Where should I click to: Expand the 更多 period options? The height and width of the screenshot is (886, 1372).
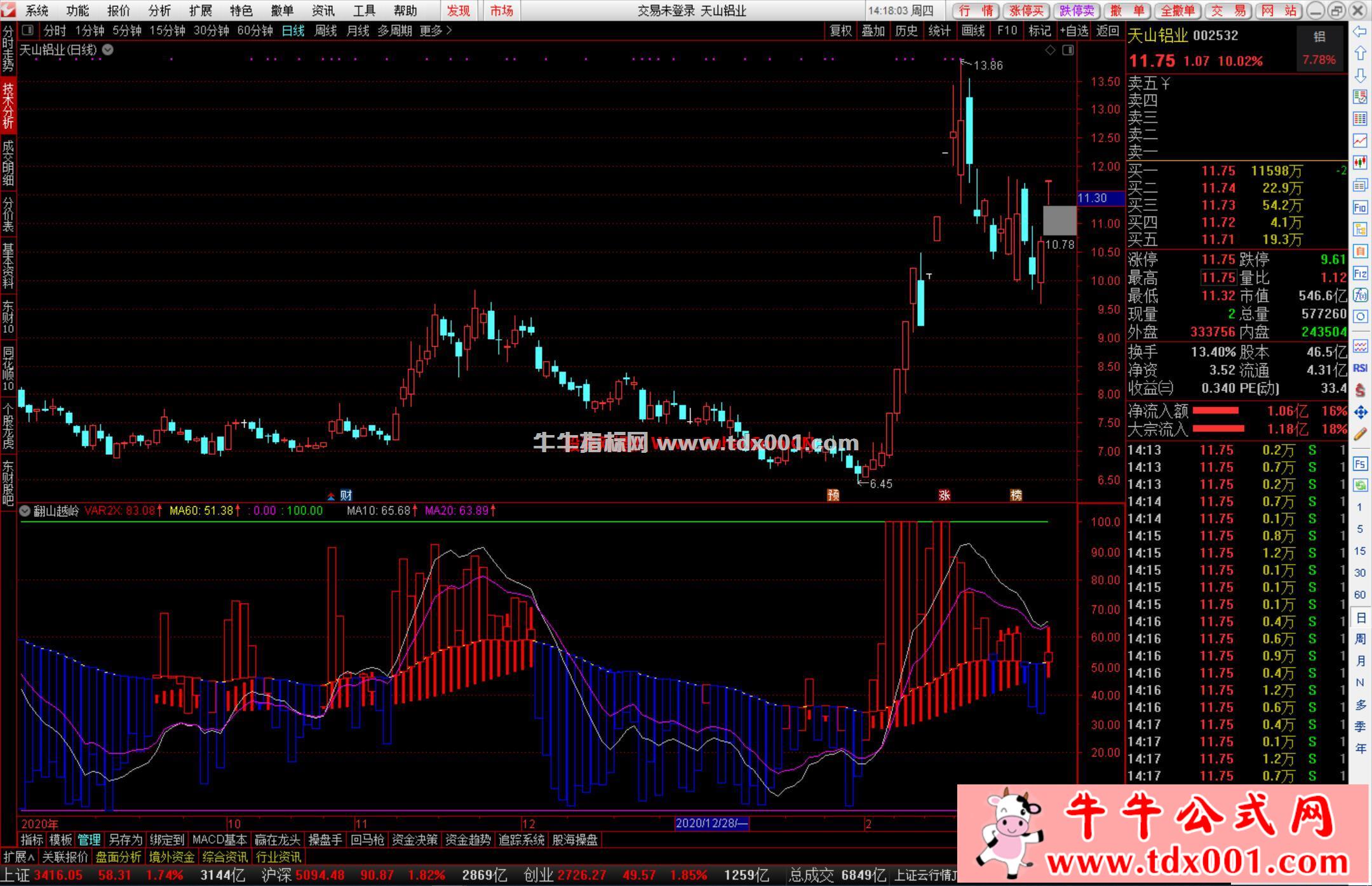pyautogui.click(x=436, y=30)
